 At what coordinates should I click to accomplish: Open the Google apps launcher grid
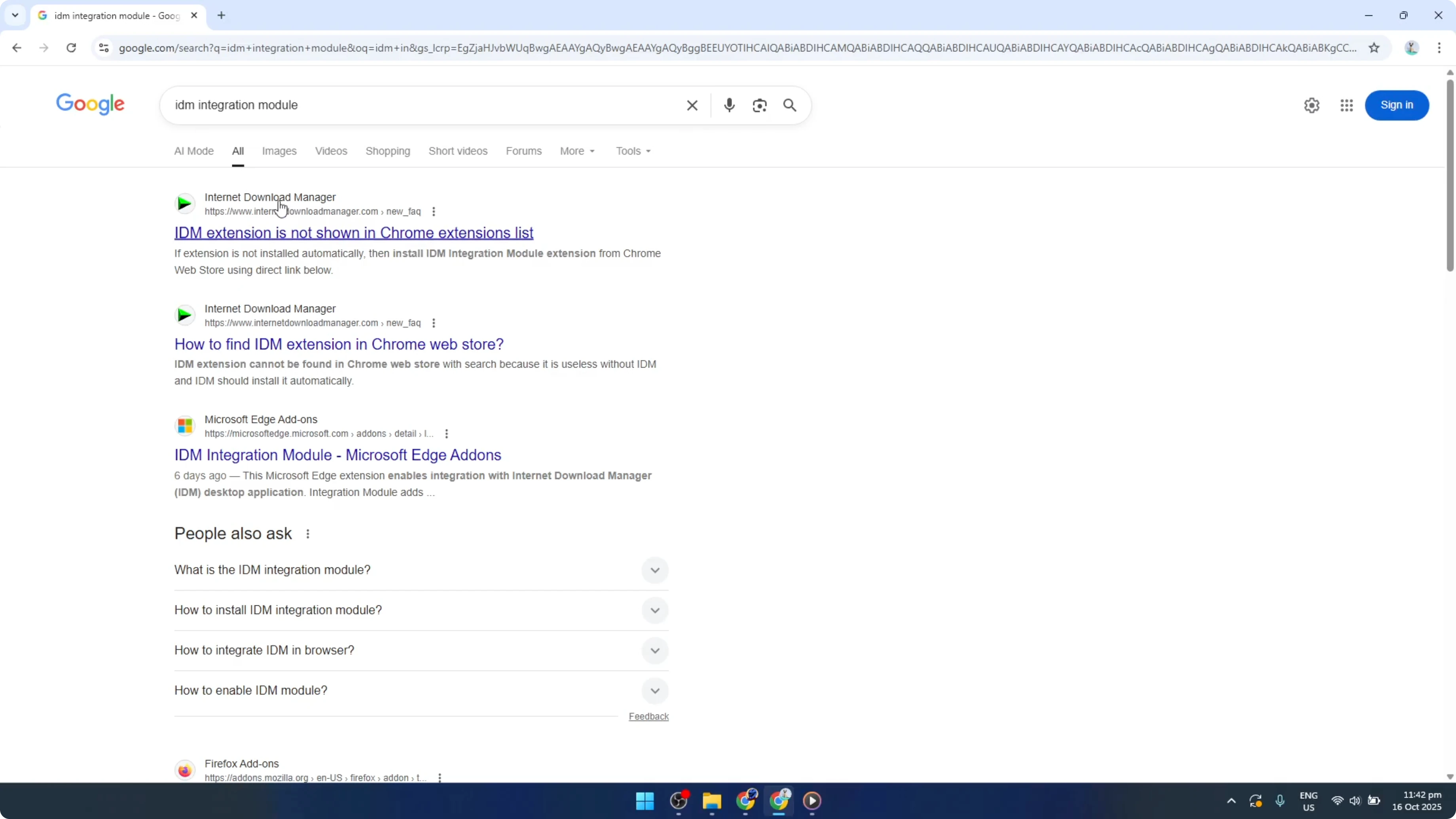pos(1346,105)
